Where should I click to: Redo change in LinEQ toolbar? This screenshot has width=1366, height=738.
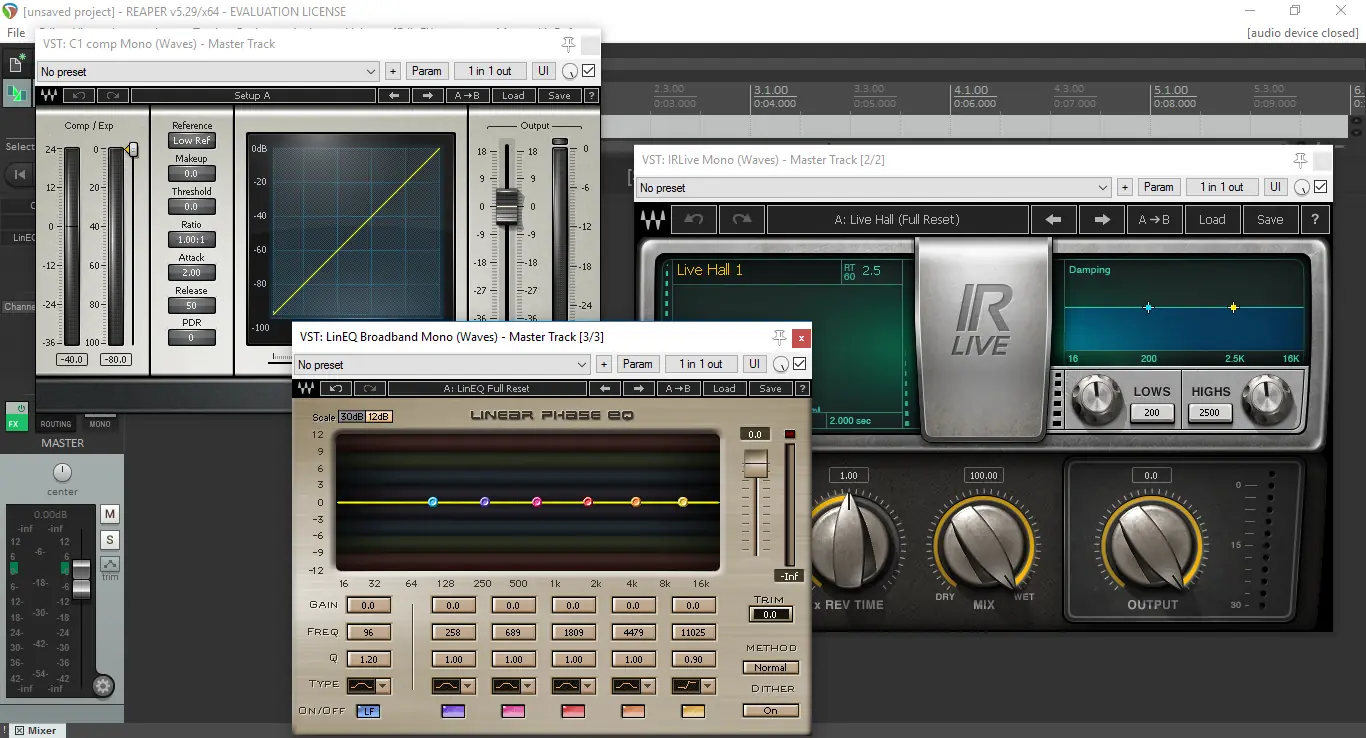(x=370, y=388)
